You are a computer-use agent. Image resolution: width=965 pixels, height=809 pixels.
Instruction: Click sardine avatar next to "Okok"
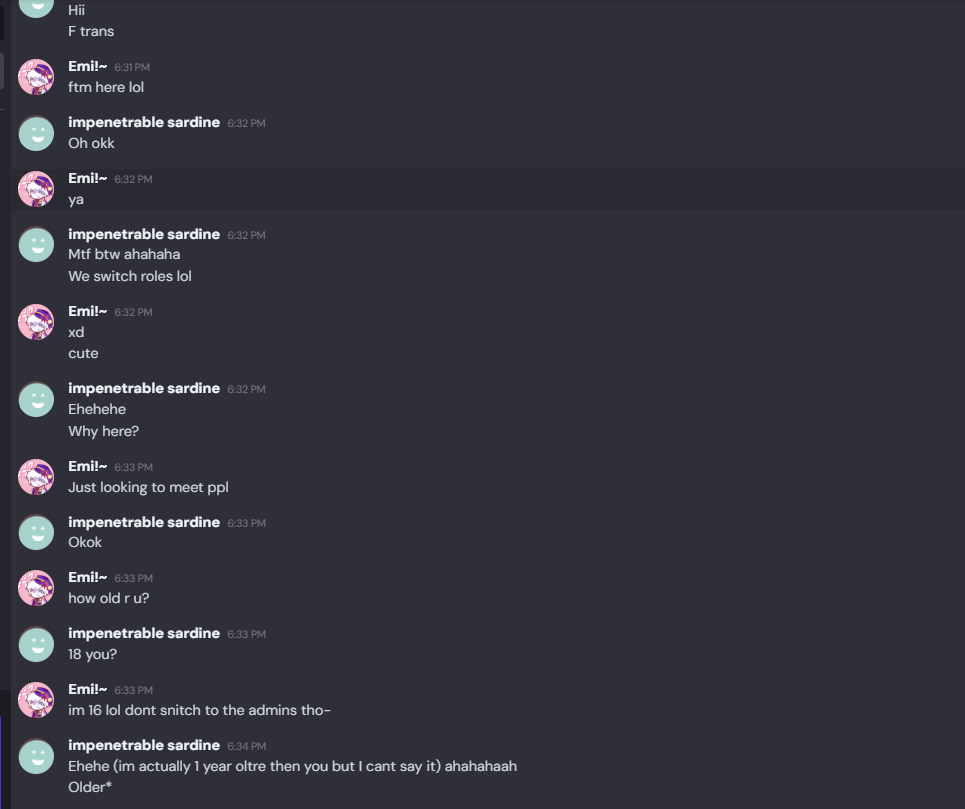click(x=37, y=533)
